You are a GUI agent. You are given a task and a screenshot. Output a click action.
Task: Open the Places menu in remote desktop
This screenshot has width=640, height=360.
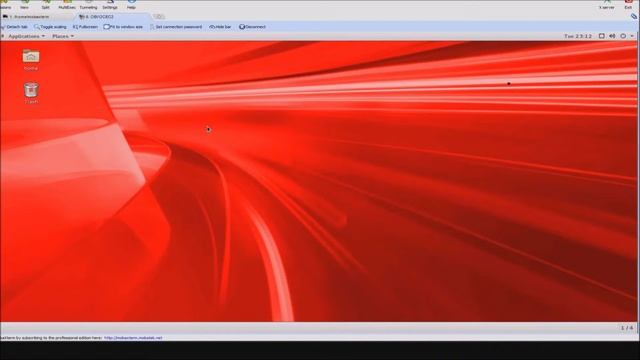pos(63,36)
